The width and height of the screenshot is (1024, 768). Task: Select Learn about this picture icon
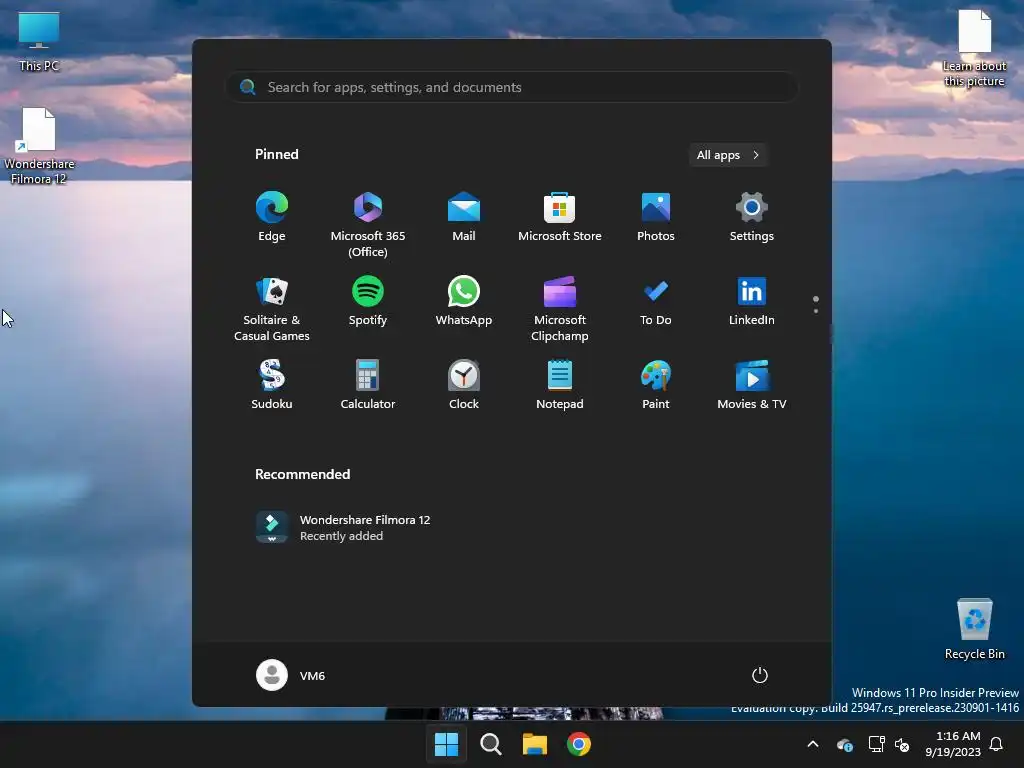(x=974, y=48)
